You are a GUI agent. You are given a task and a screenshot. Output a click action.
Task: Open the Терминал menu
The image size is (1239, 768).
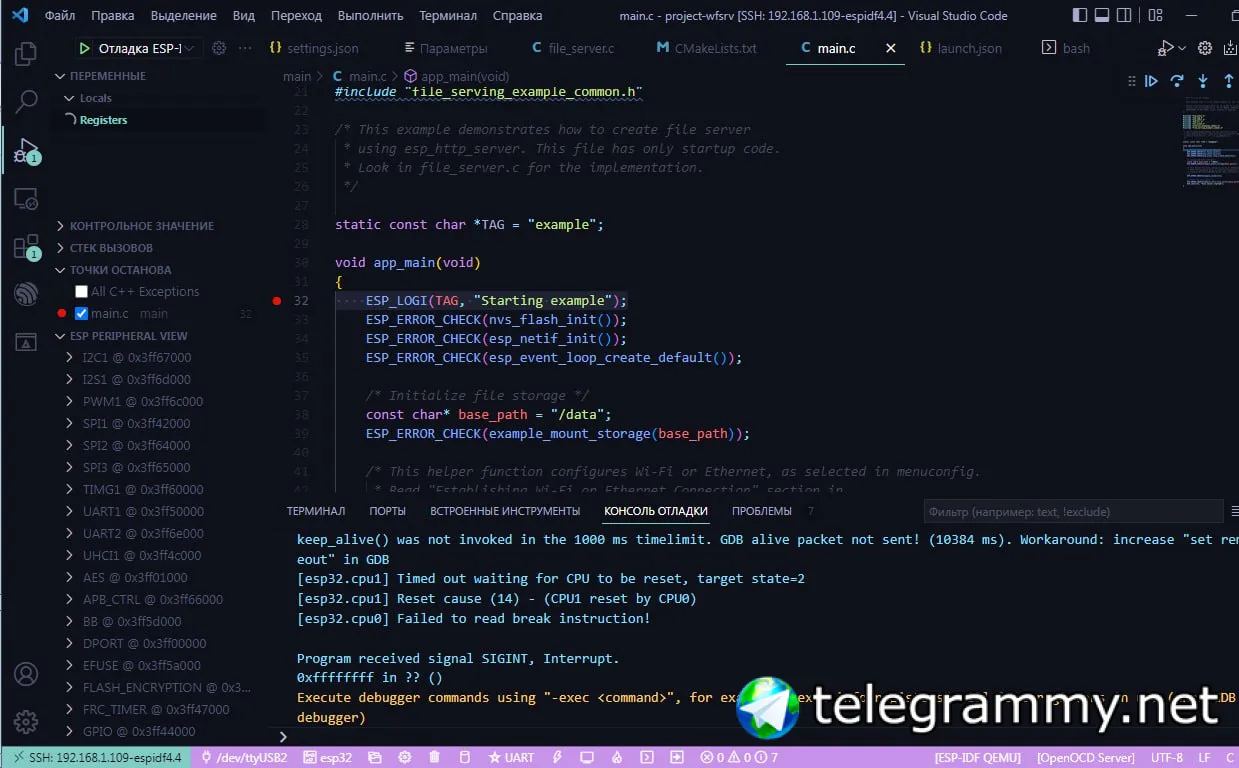tap(447, 15)
